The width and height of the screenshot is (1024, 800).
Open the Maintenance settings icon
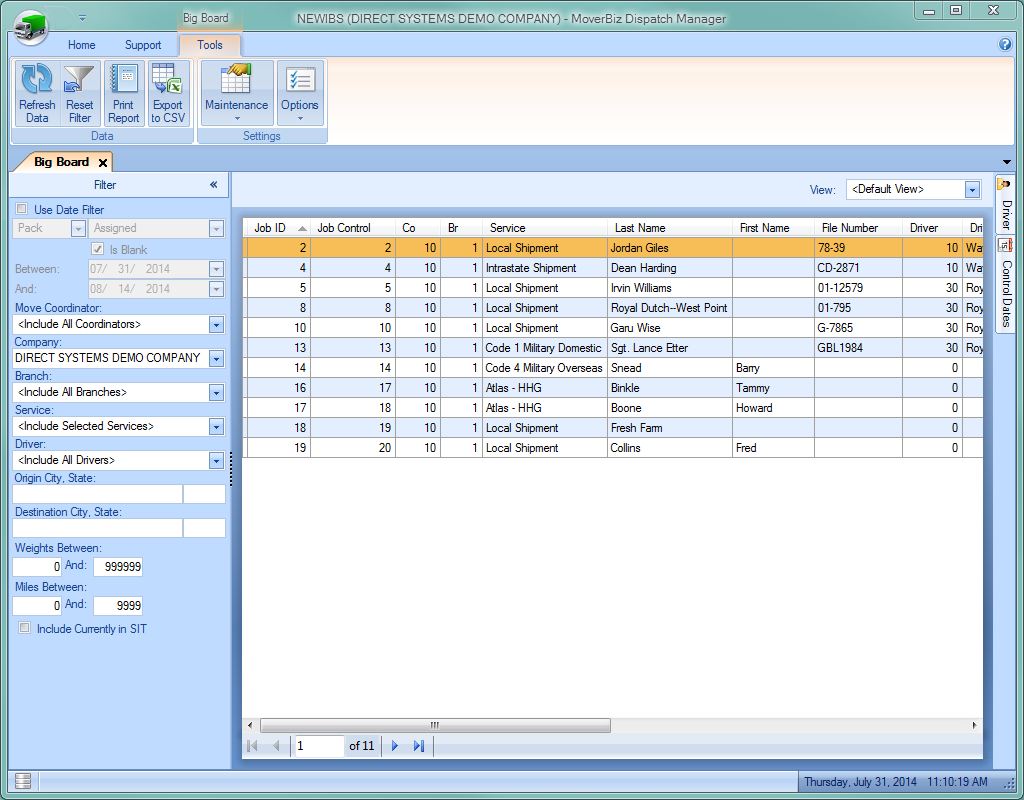pyautogui.click(x=236, y=92)
